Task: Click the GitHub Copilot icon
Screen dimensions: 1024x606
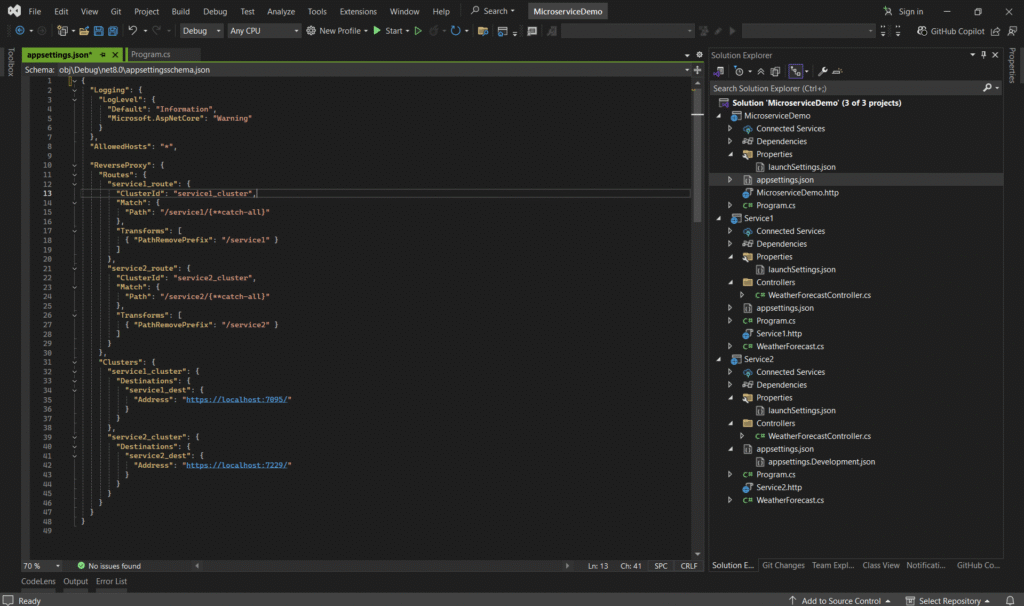Action: tap(921, 31)
